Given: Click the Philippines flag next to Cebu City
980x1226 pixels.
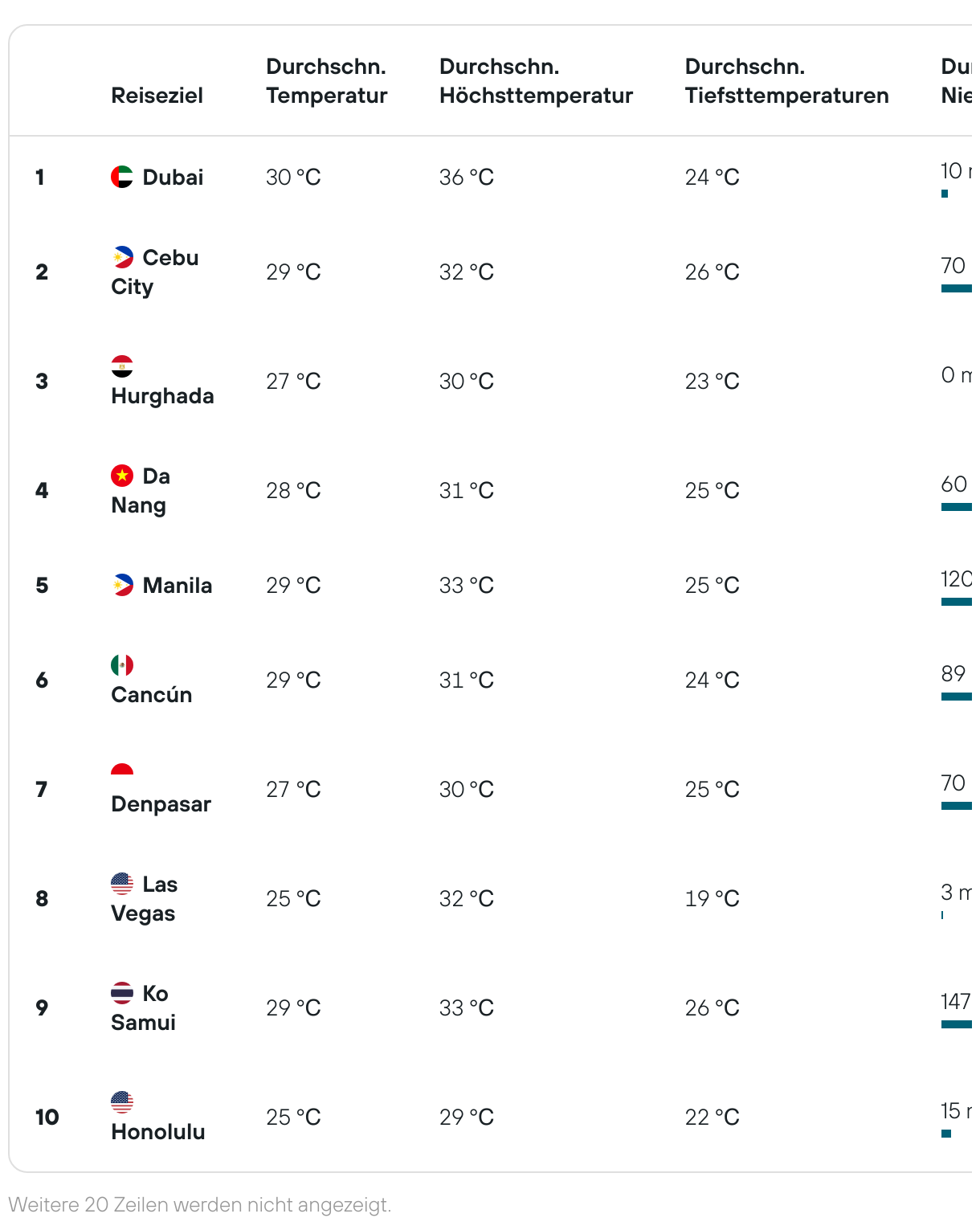Looking at the screenshot, I should point(122,257).
